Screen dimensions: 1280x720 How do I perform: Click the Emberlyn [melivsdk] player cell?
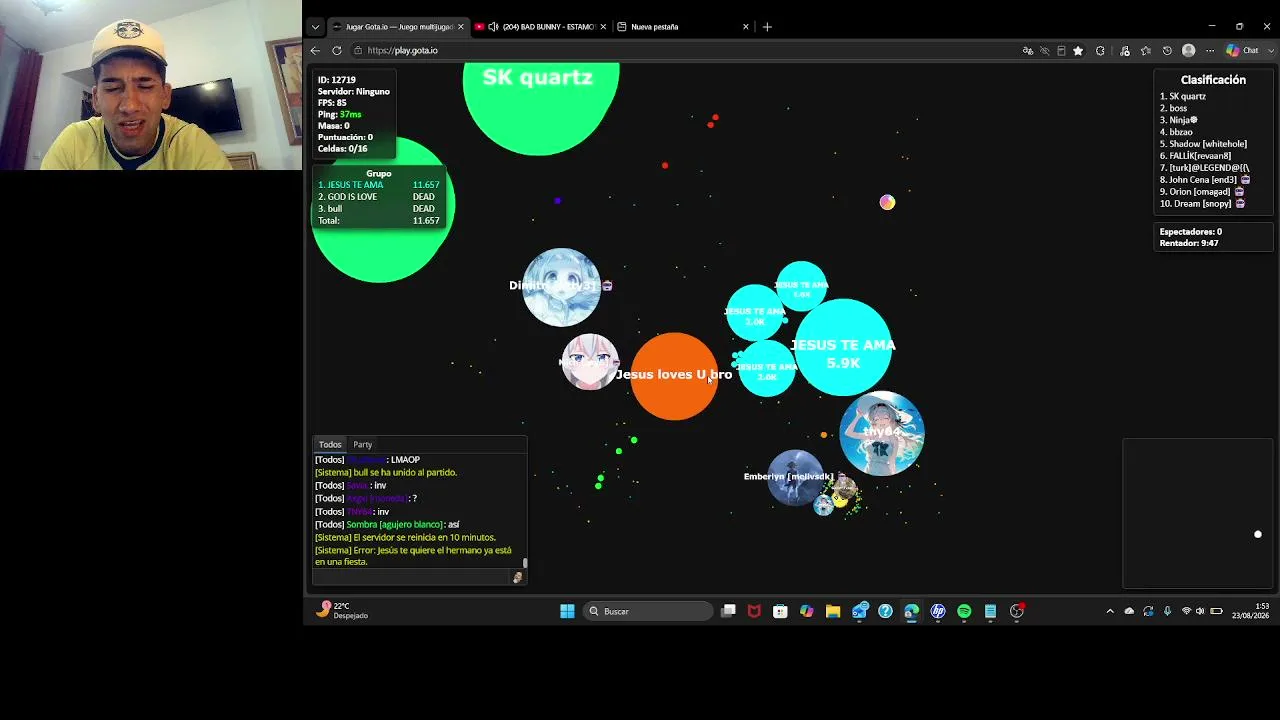point(796,478)
